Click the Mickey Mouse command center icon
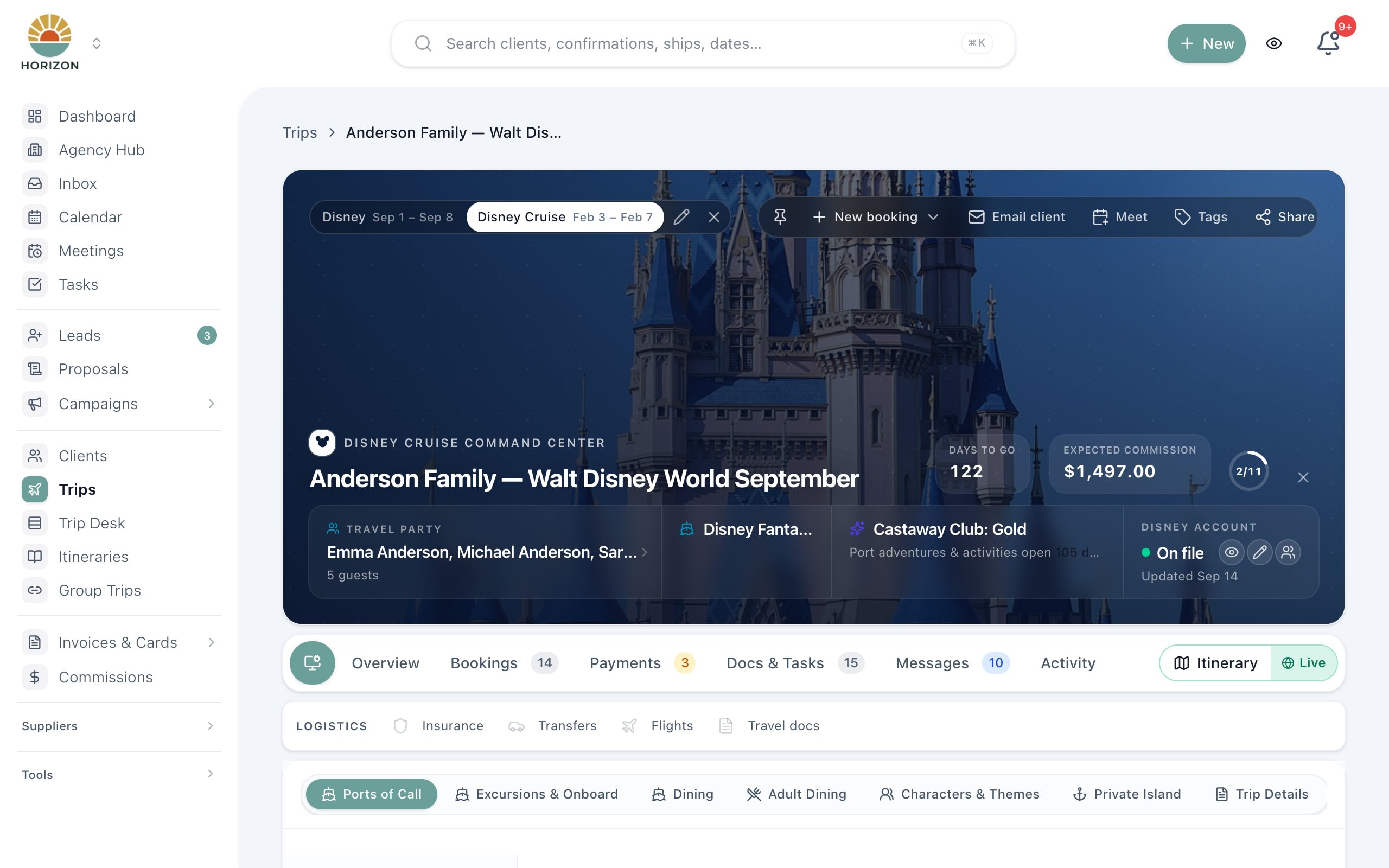 click(322, 443)
